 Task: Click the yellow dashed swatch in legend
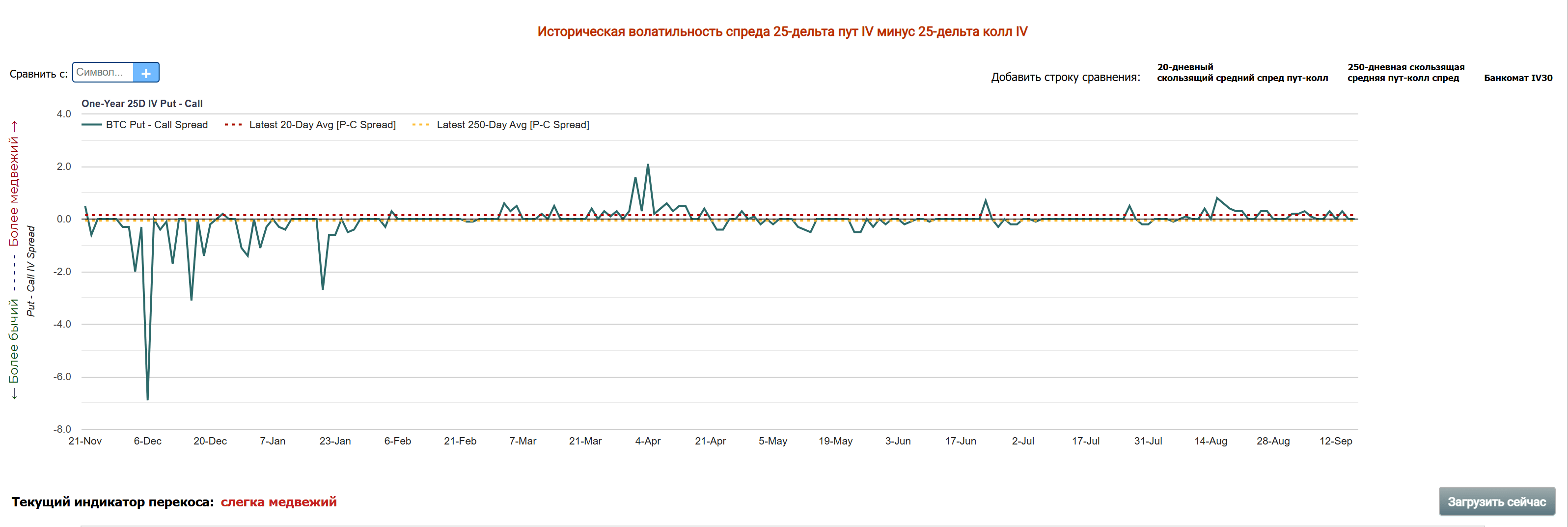[x=421, y=125]
